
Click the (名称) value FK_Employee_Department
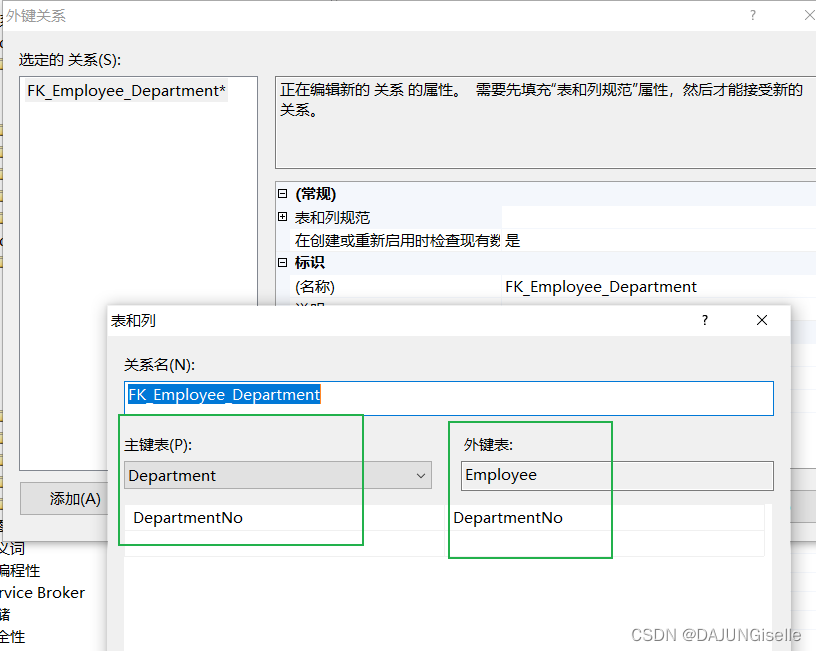click(x=600, y=286)
